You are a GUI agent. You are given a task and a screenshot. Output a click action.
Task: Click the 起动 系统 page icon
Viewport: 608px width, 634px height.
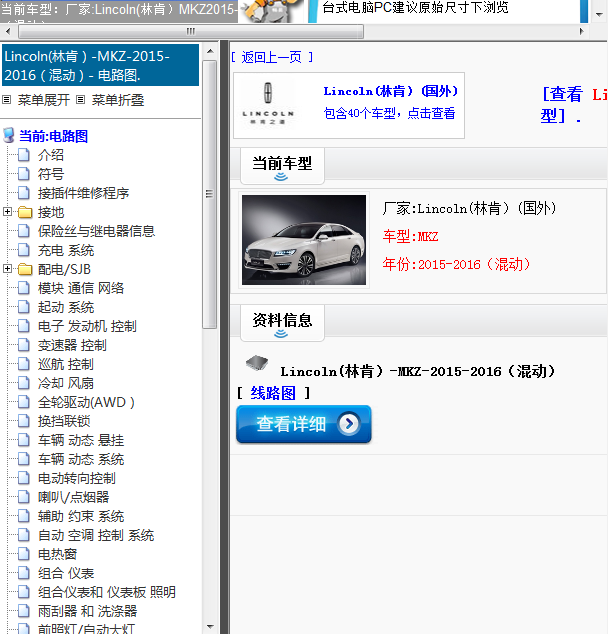tap(24, 306)
